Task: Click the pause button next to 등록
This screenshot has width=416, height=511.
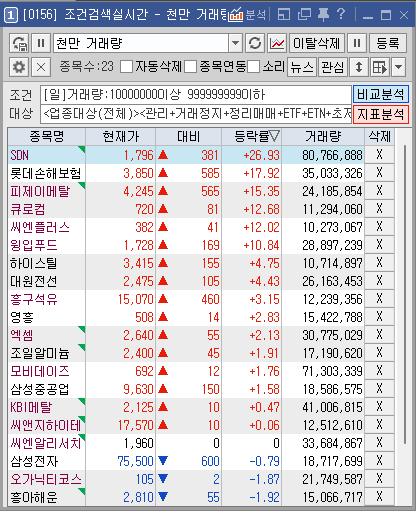Action: (357, 43)
